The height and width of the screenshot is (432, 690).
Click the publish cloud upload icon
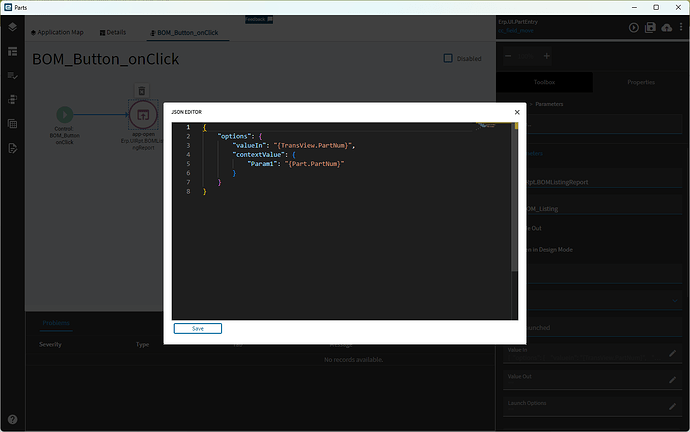point(667,28)
